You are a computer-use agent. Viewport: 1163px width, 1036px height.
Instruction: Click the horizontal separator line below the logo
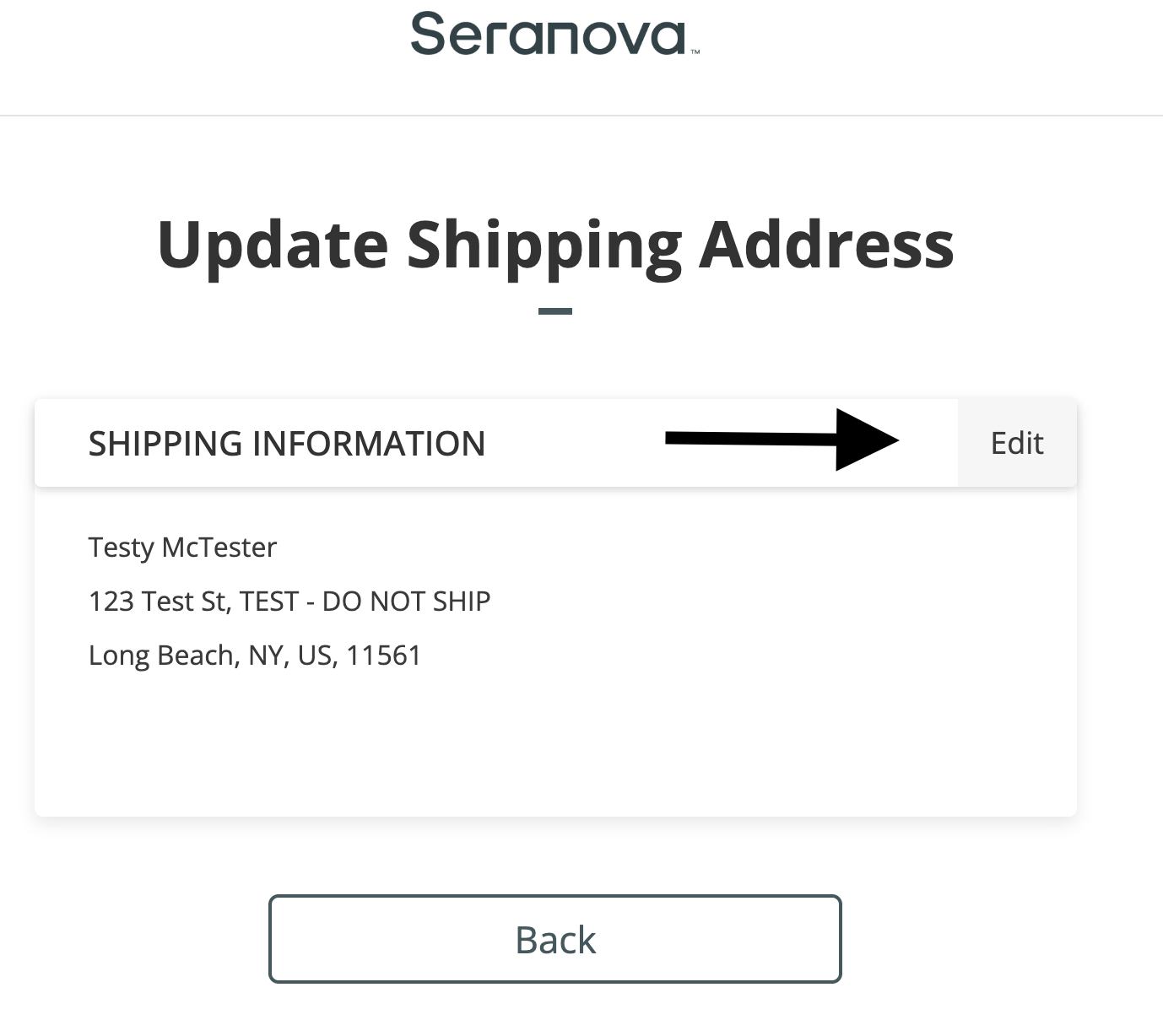point(581,116)
